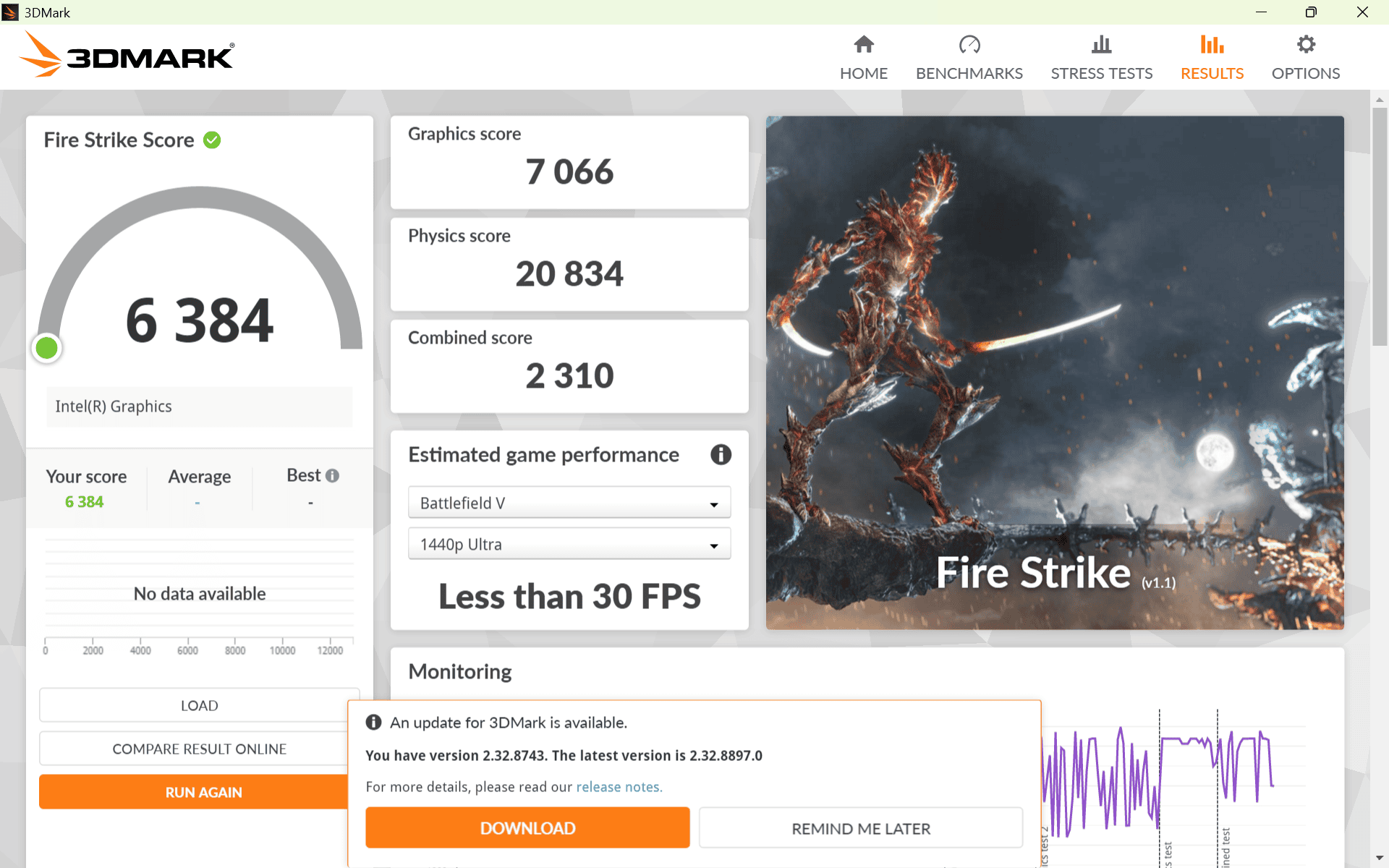Click 3DMark title bar app icon

click(10, 12)
